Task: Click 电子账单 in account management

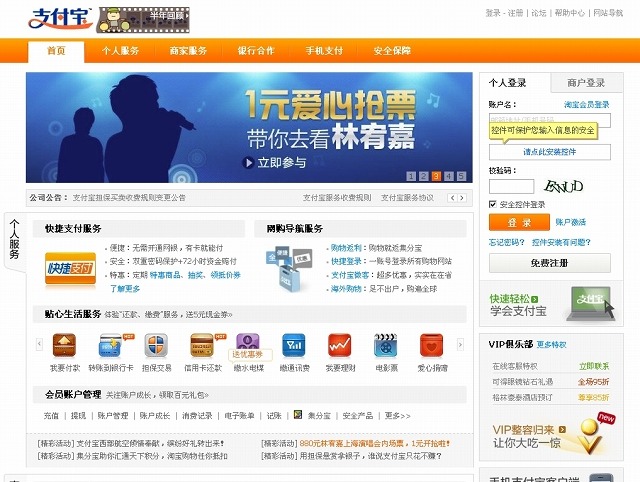Action: (x=239, y=415)
